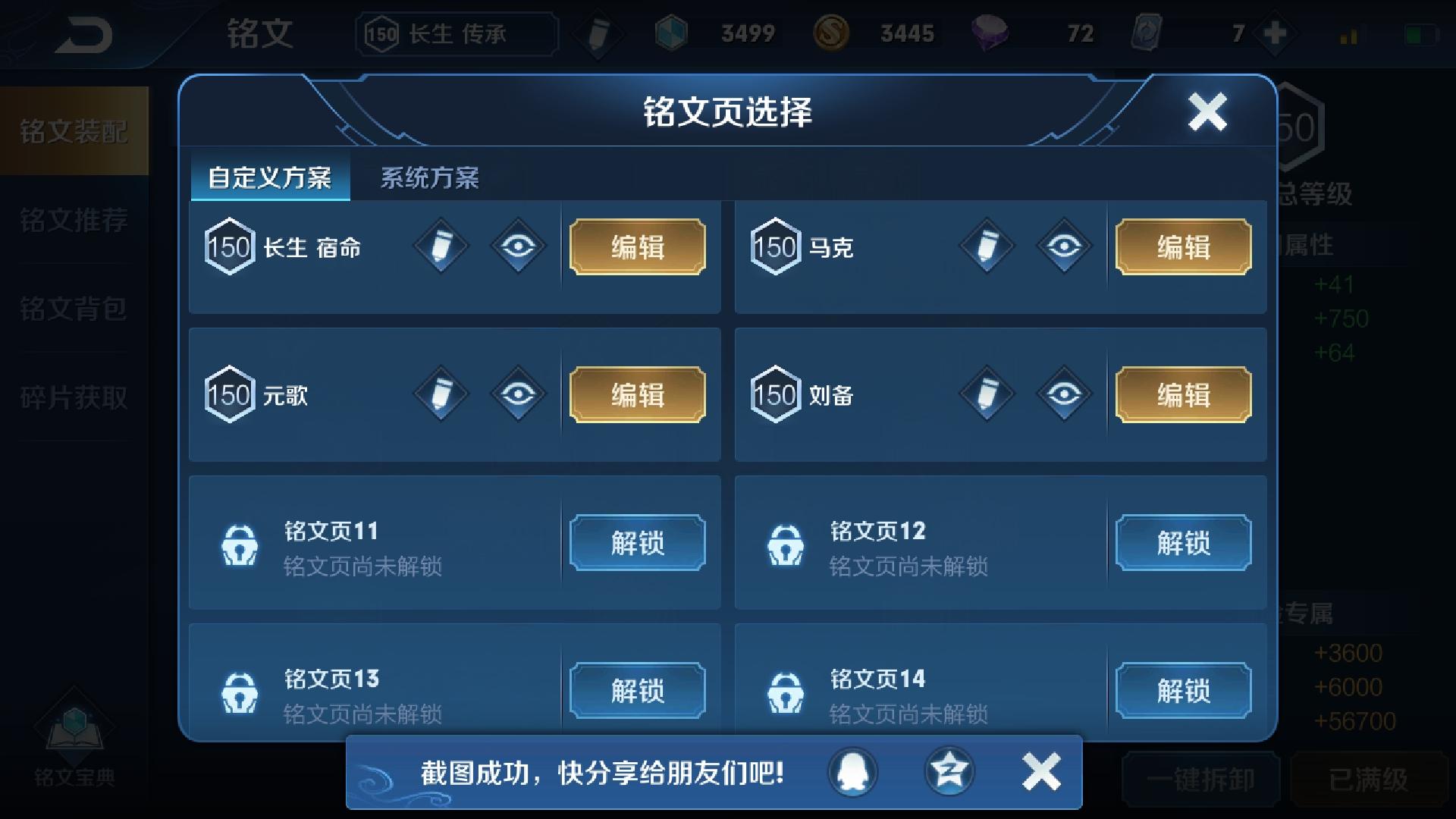1456x819 pixels.
Task: Click the lock icon on 铭文页11
Action: click(x=240, y=544)
